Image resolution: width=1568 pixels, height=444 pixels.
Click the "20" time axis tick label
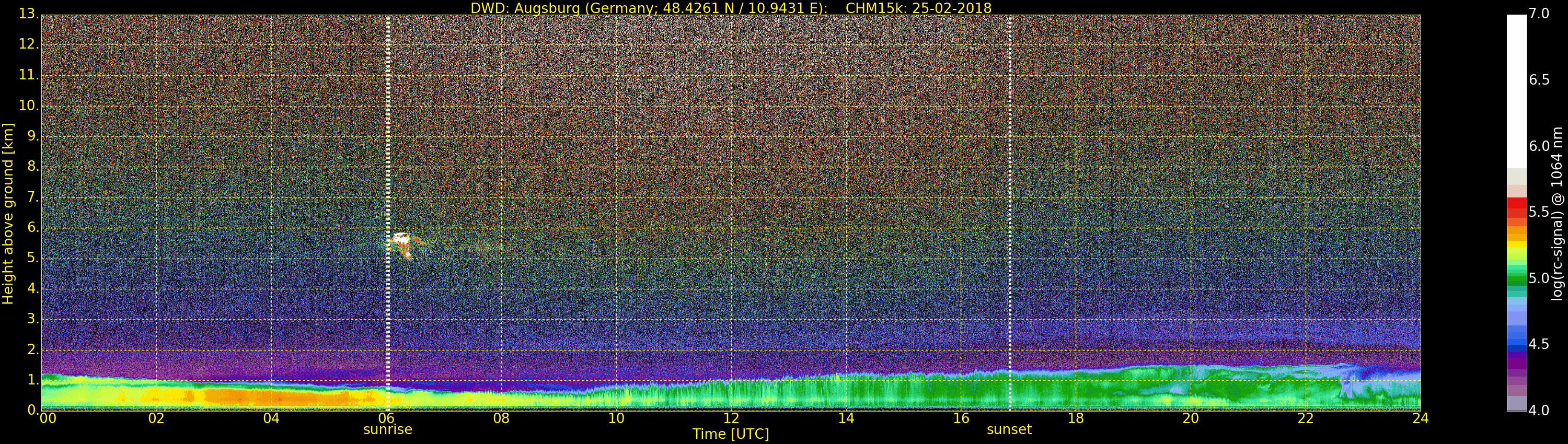[x=1191, y=418]
